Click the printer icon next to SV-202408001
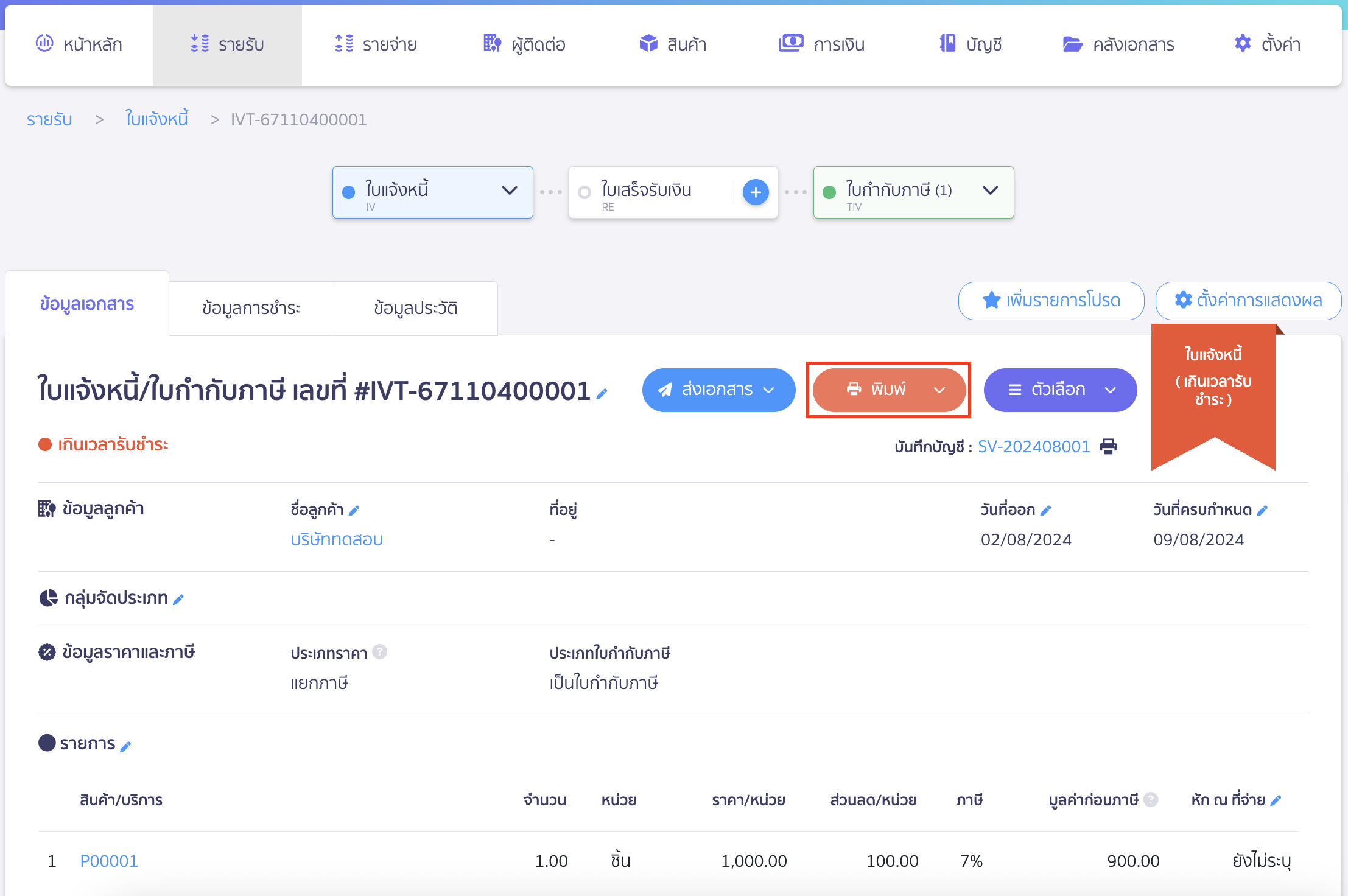Viewport: 1348px width, 896px height. (x=1108, y=447)
